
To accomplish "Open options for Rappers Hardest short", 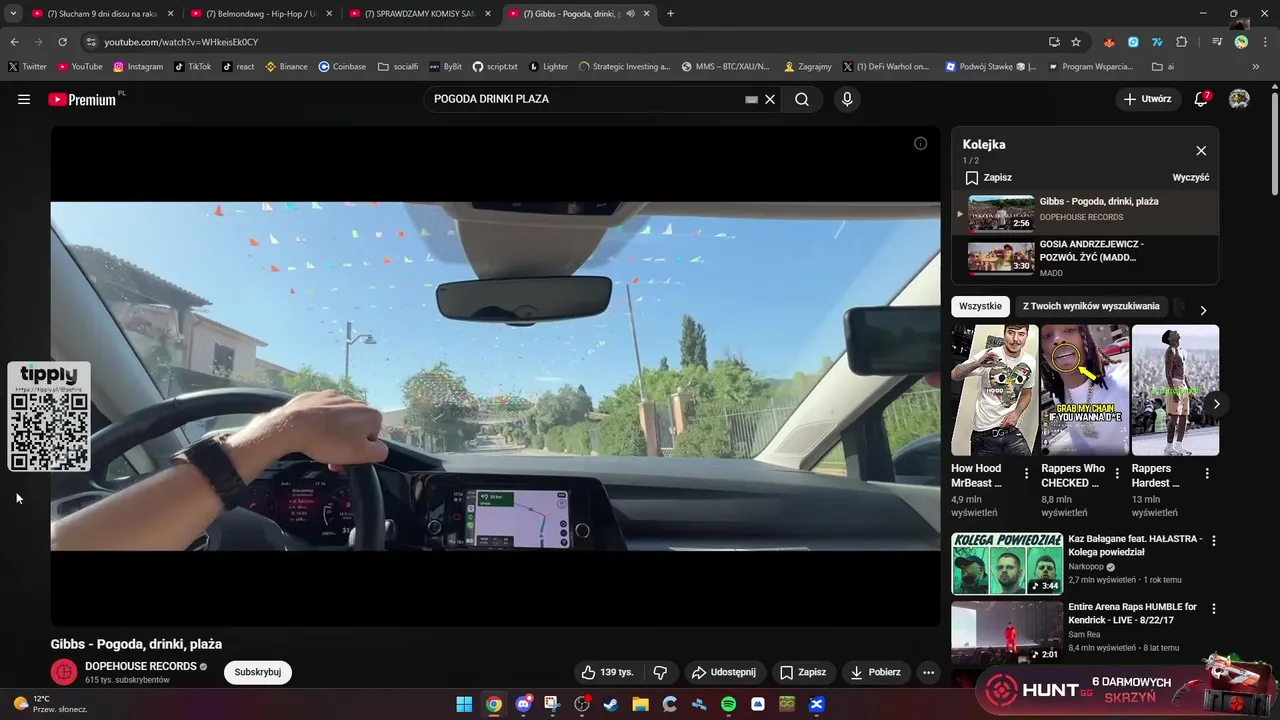I will 1207,474.
